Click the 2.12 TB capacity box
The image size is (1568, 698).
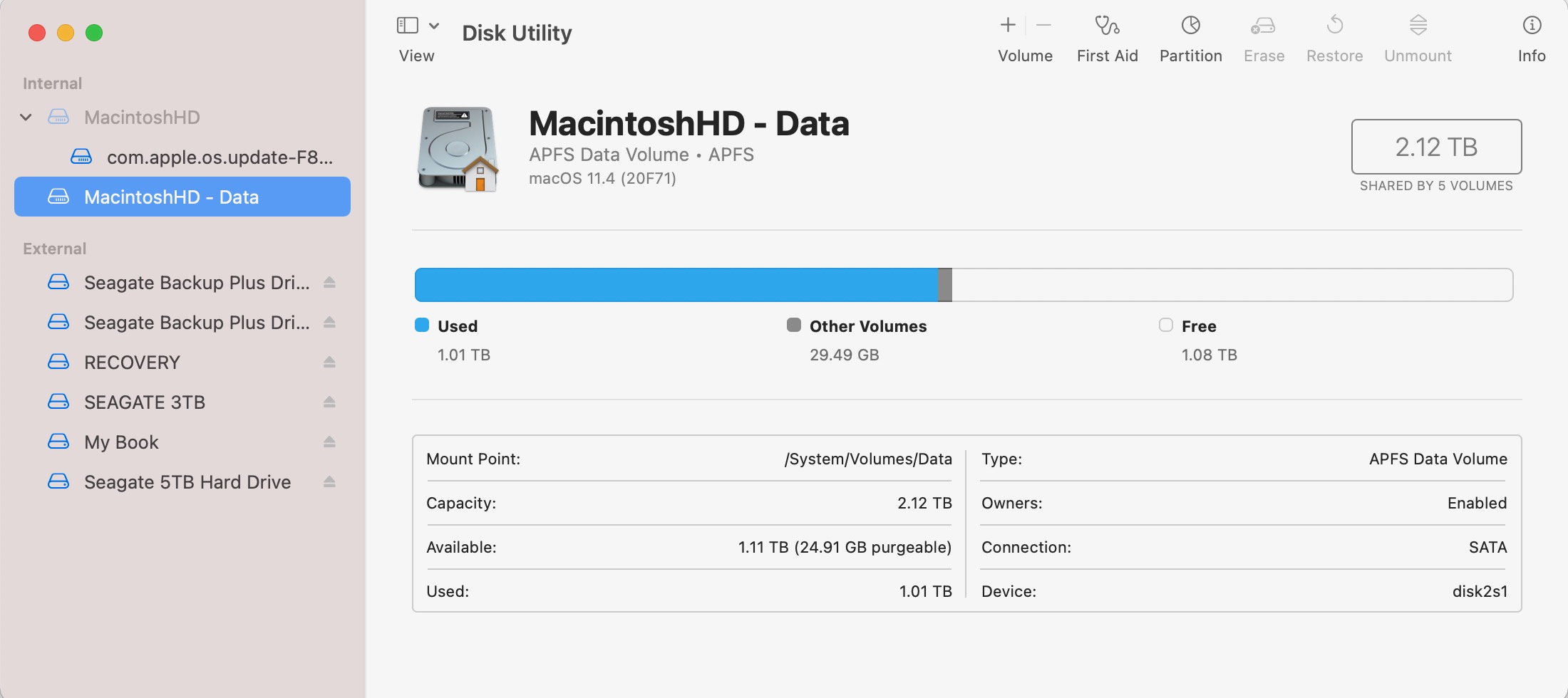(x=1436, y=147)
